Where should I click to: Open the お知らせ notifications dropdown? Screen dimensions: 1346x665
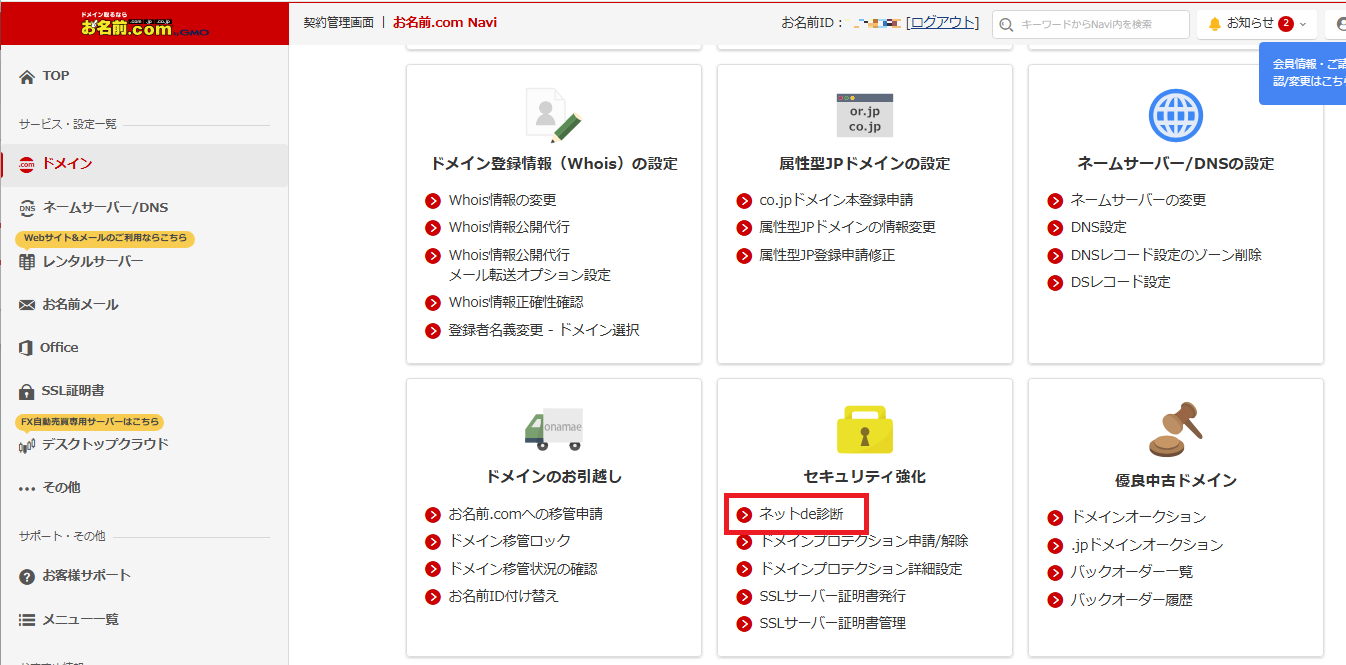pyautogui.click(x=1257, y=24)
